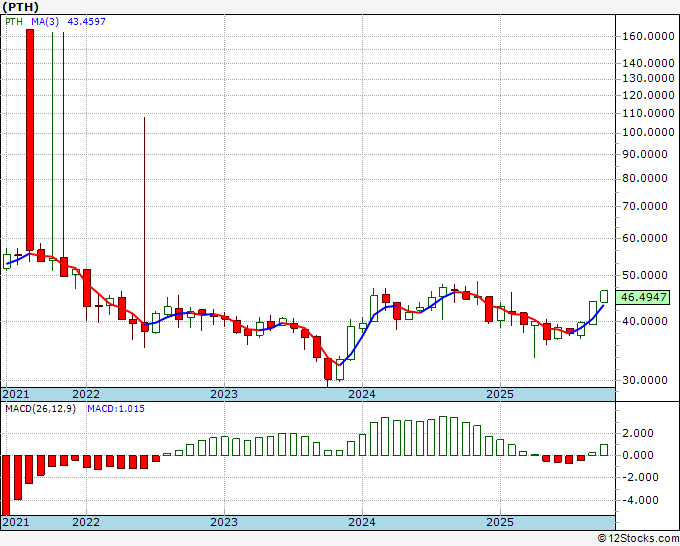
Task: Click the 70.0000 price axis label
Action: click(x=645, y=206)
